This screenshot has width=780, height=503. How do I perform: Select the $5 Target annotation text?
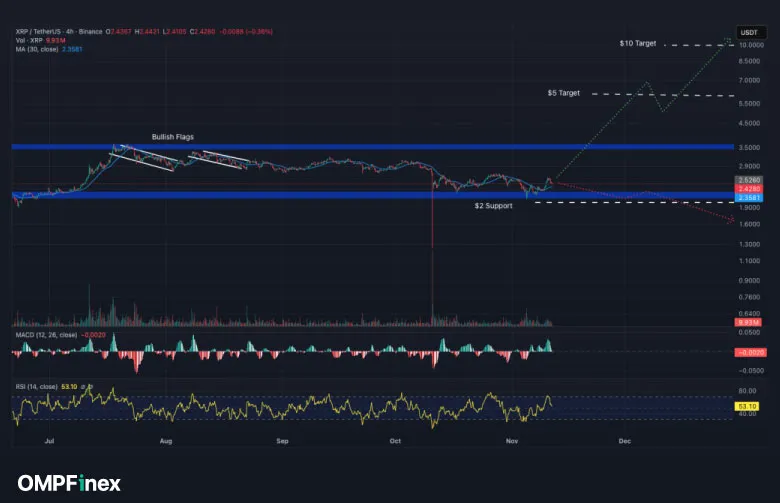point(563,93)
